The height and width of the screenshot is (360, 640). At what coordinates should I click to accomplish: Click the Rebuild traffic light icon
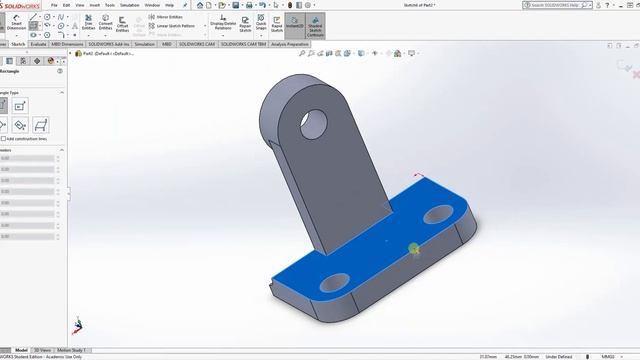290,5
